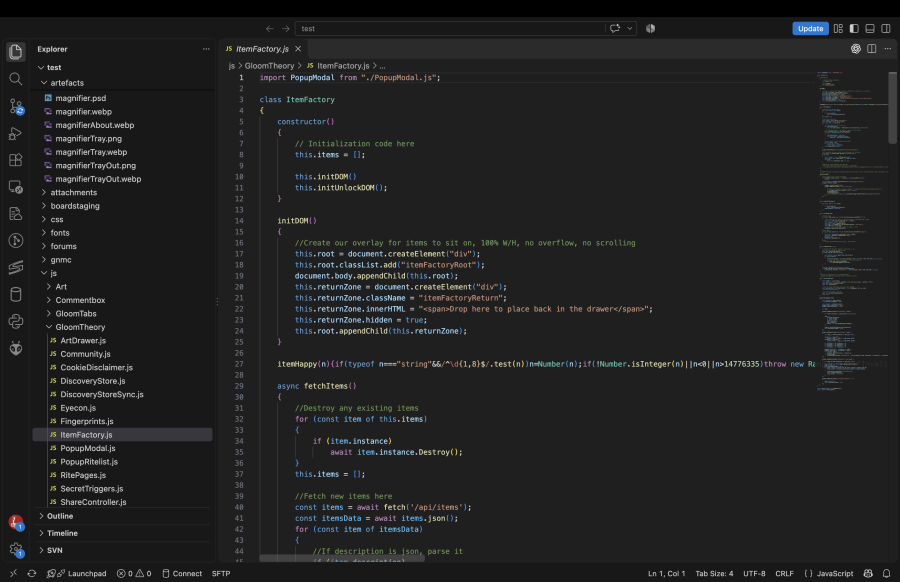Open the Search view in the activity bar
Screen dimensions: 900x582
click(x=15, y=79)
